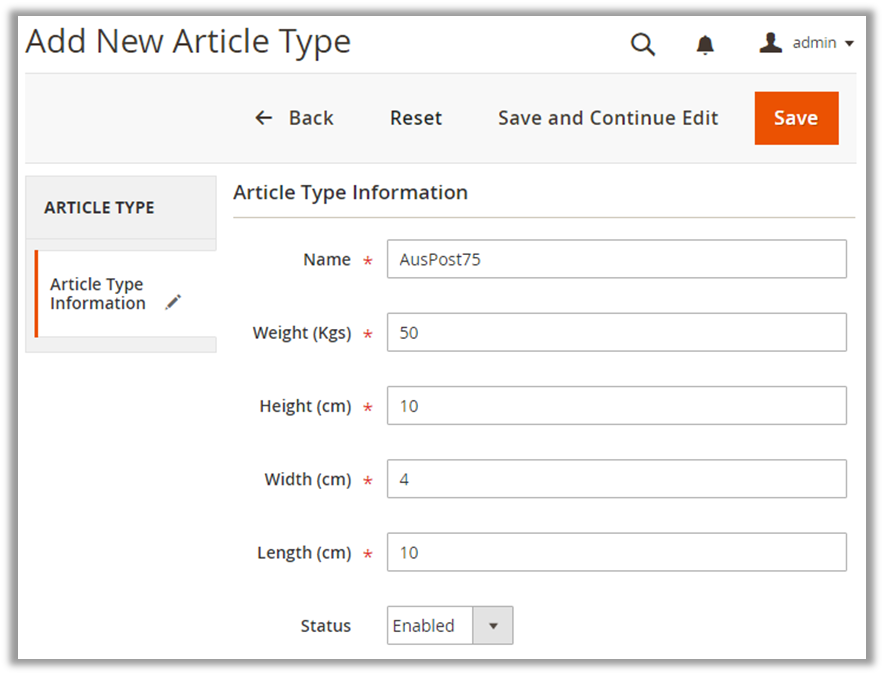Open the Status dropdown showing Enabled
This screenshot has width=884, height=675.
pos(450,626)
